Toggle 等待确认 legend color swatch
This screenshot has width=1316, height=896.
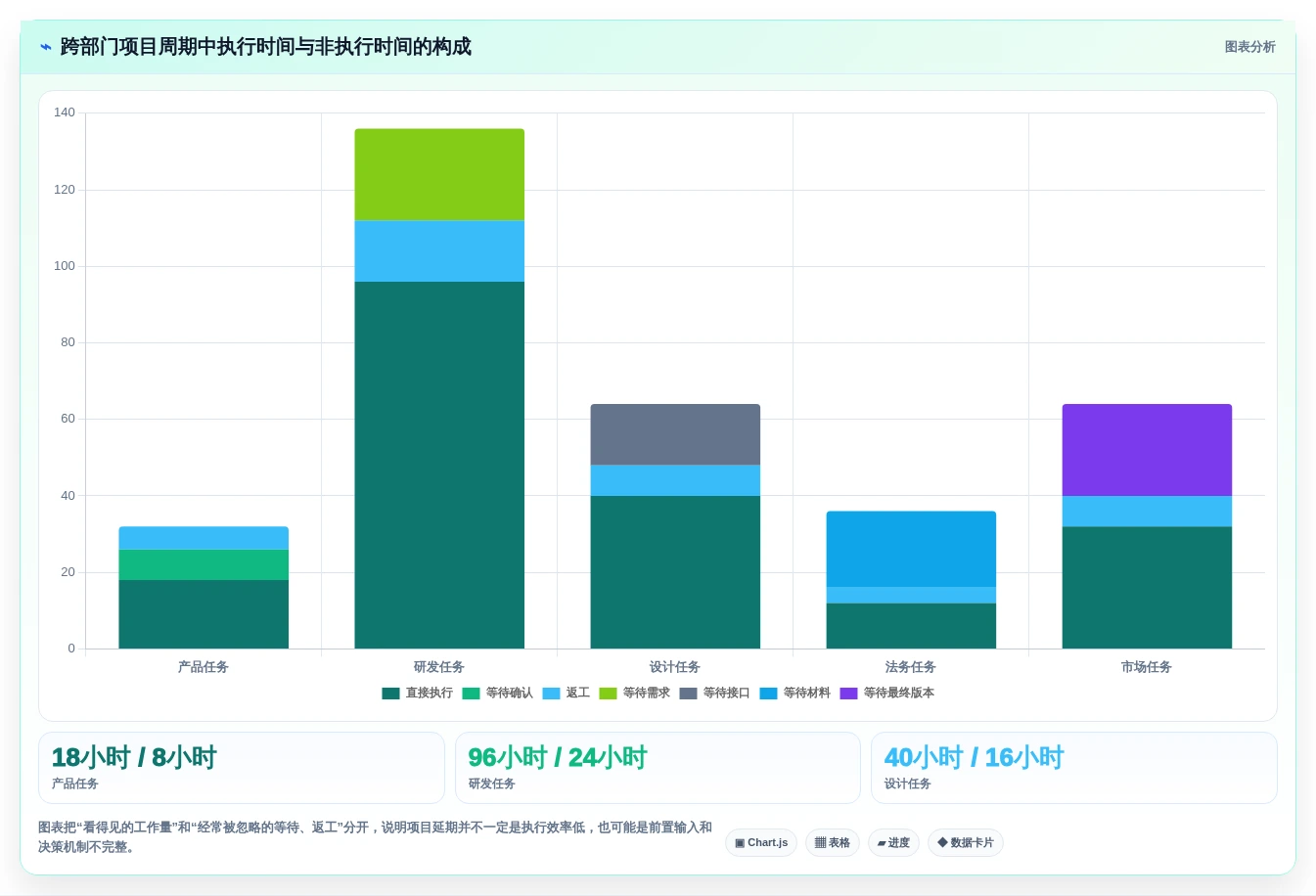pos(471,694)
